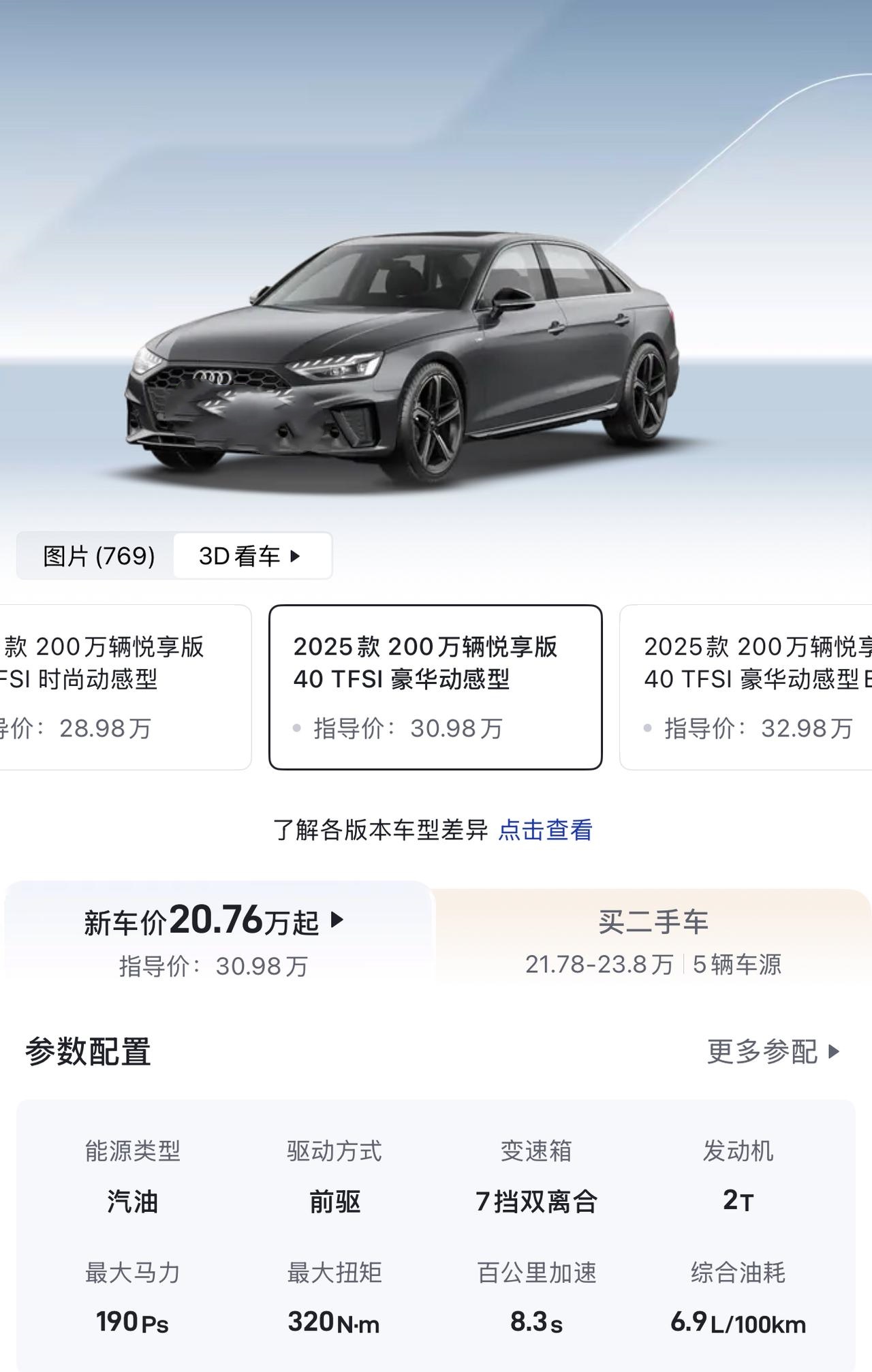This screenshot has width=872, height=1372.
Task: Tap the play arrow beside 3D看车
Action: [295, 556]
